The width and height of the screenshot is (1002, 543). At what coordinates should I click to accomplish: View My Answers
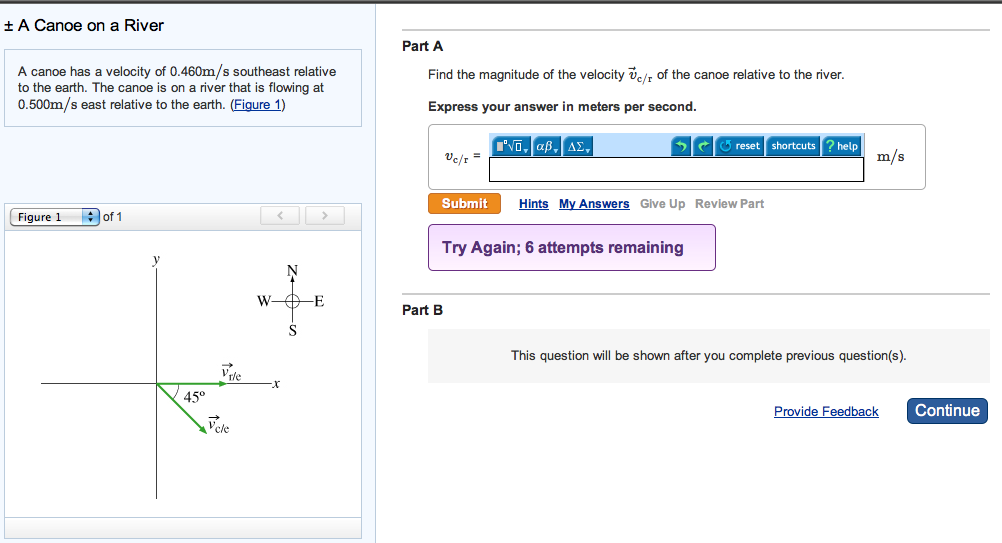(x=594, y=204)
